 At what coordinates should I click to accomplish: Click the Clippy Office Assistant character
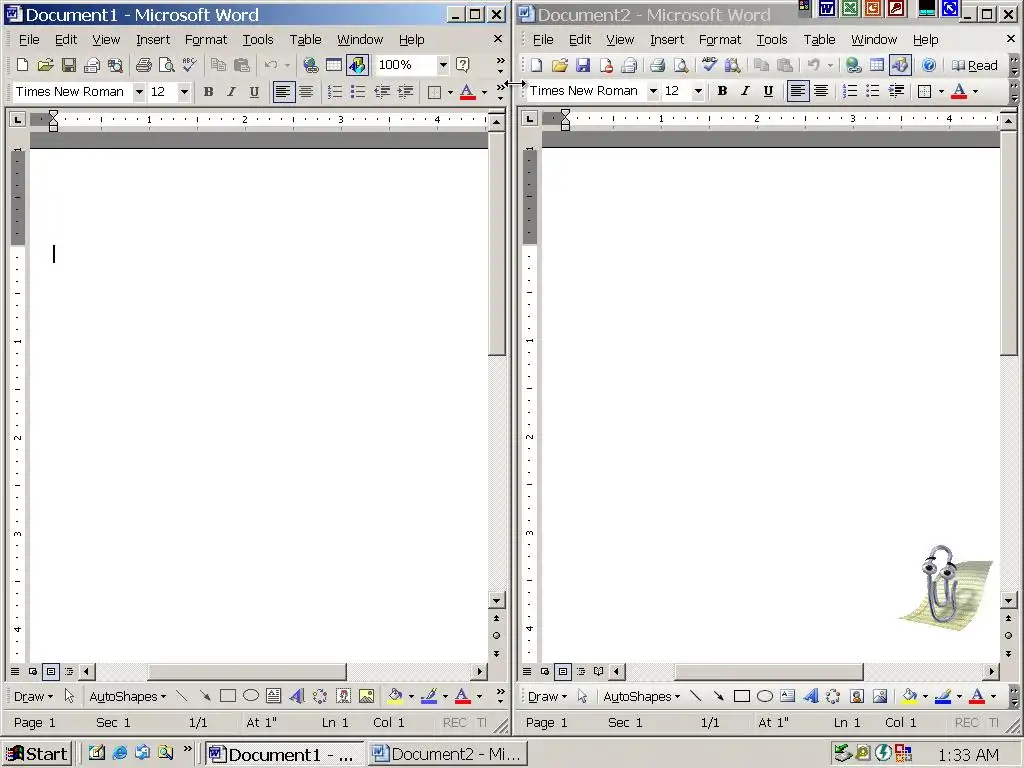(944, 586)
